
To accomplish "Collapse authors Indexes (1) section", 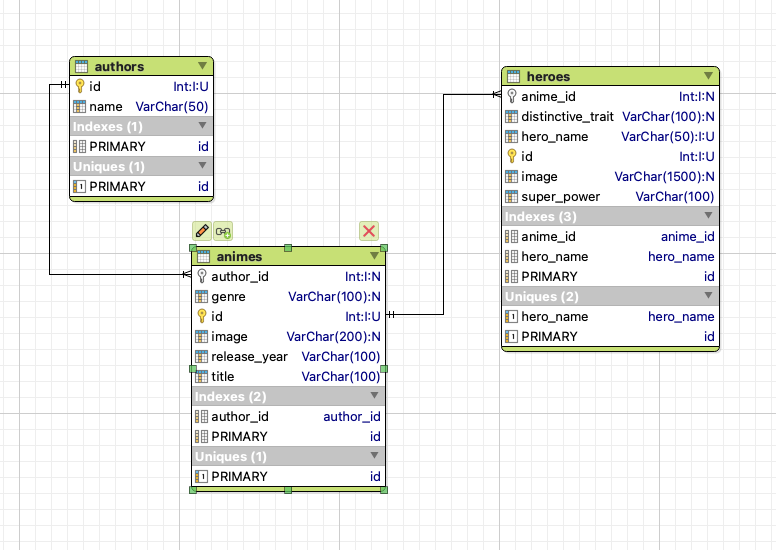I will (x=202, y=125).
